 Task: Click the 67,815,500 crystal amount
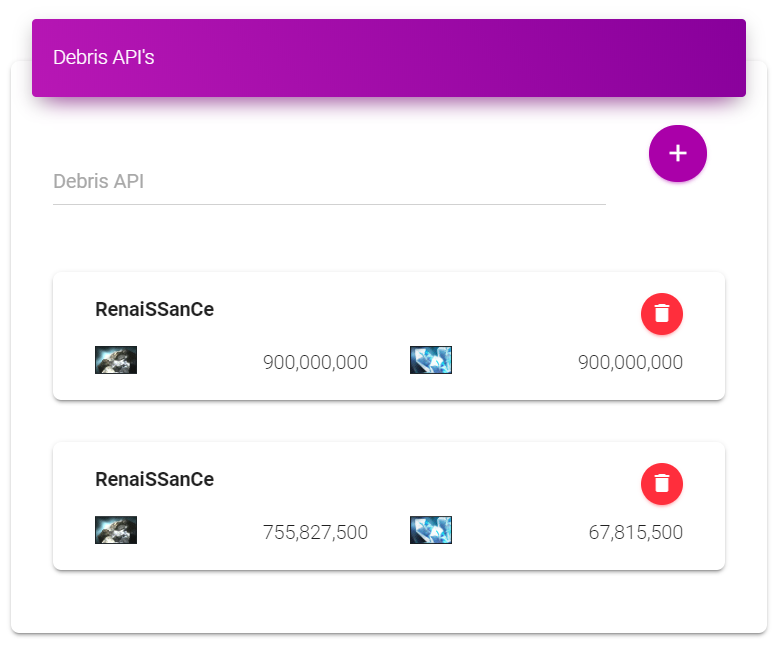pyautogui.click(x=636, y=532)
